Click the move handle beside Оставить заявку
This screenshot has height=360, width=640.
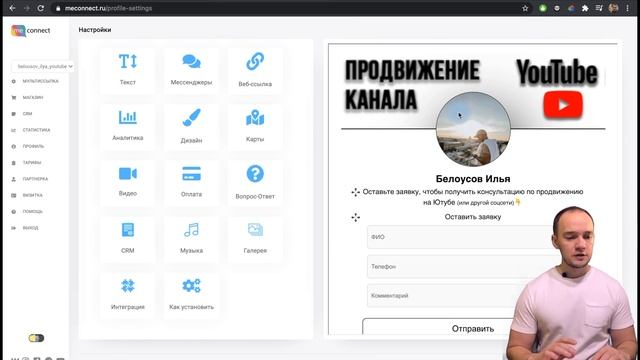[x=356, y=218]
